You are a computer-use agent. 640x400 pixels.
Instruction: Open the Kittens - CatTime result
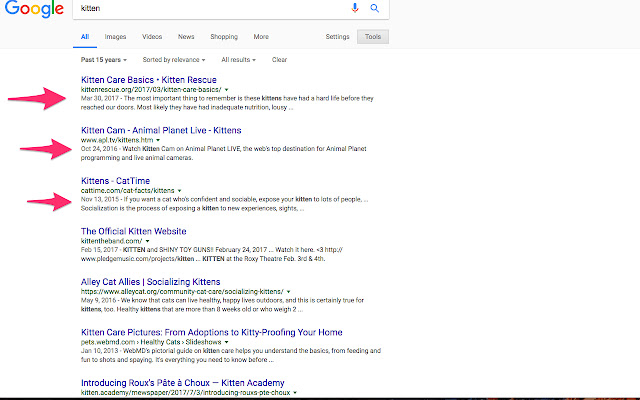[115, 181]
